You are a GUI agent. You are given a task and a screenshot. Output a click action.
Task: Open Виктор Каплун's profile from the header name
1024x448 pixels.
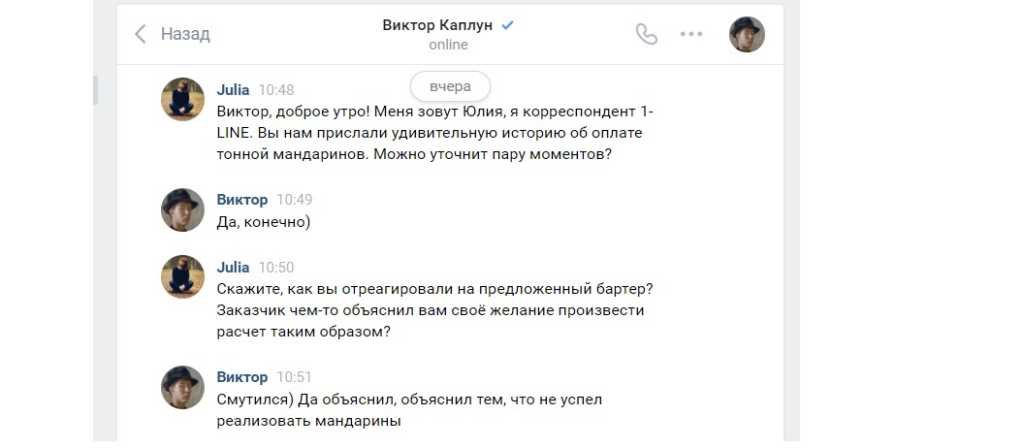(x=437, y=25)
